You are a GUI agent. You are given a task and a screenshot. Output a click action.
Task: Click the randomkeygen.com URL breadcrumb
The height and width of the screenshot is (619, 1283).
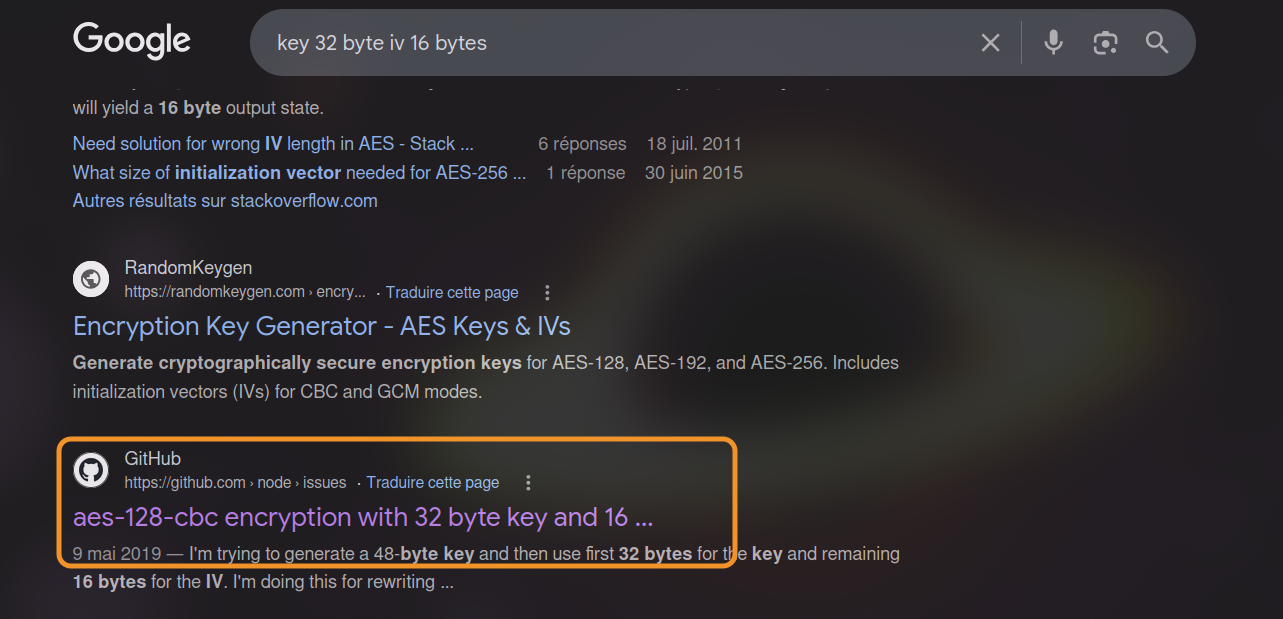tap(245, 293)
